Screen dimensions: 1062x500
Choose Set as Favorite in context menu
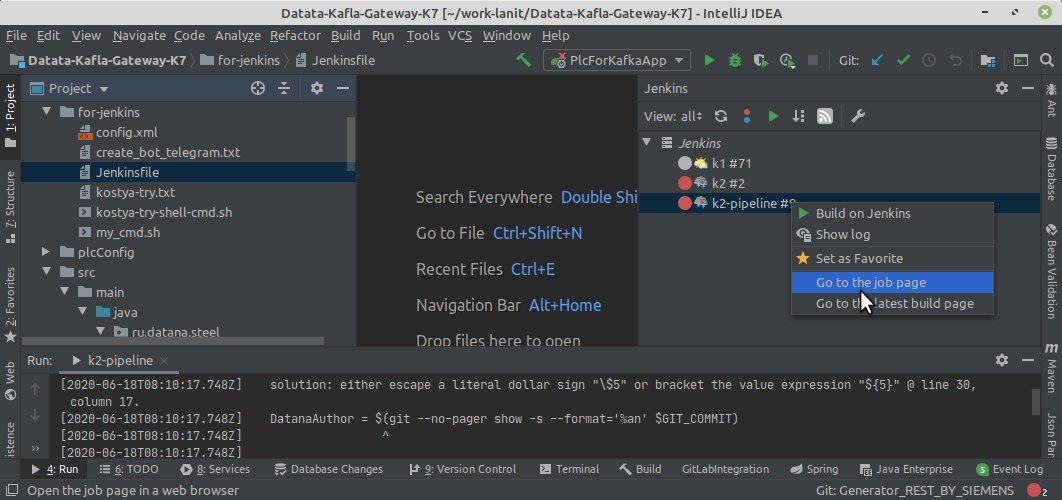892,258
